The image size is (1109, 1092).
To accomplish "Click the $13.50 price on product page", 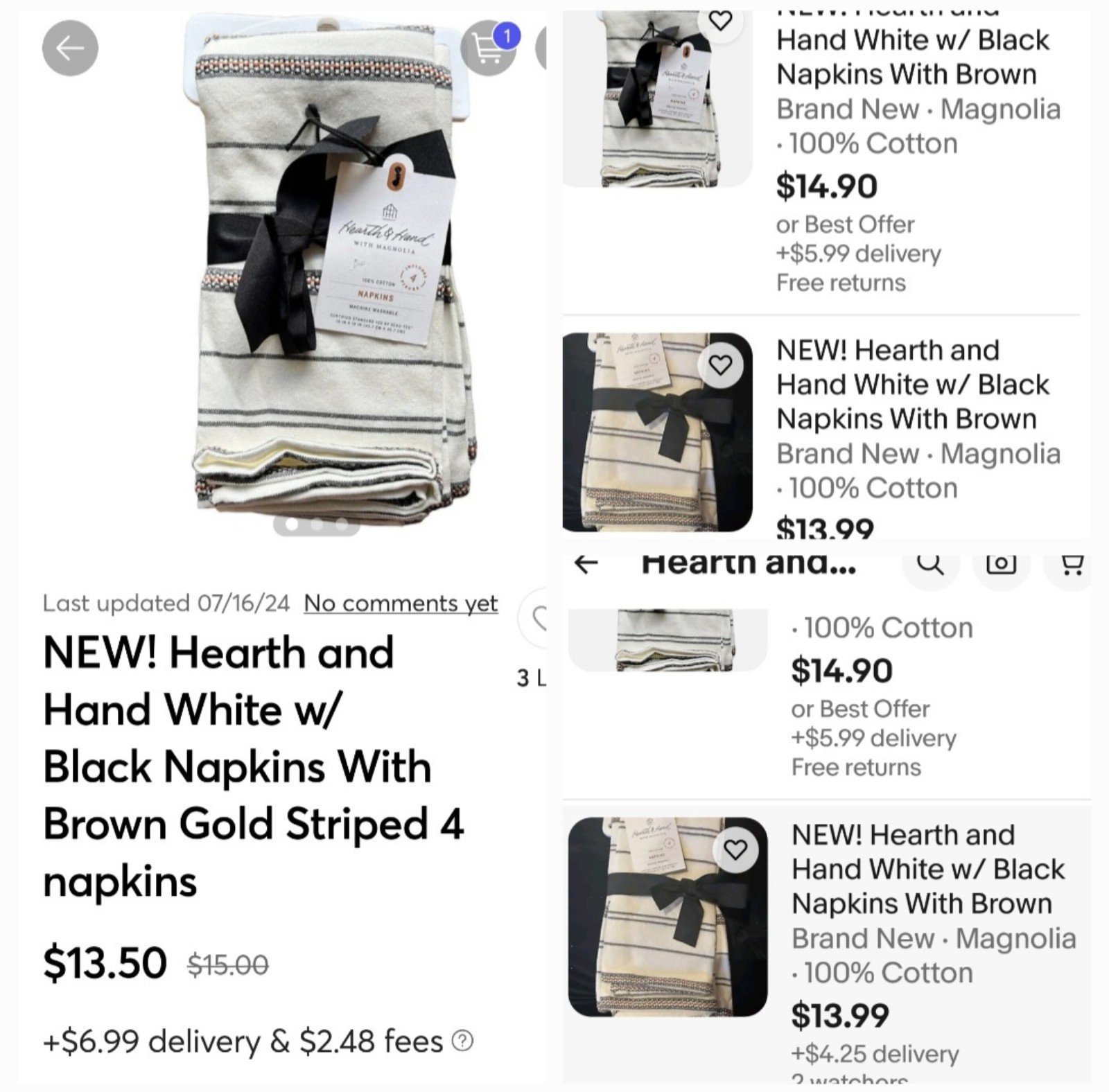I will click(105, 963).
